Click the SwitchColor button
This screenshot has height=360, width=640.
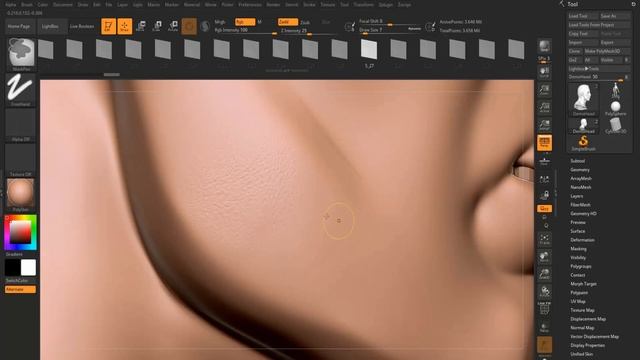click(x=17, y=280)
